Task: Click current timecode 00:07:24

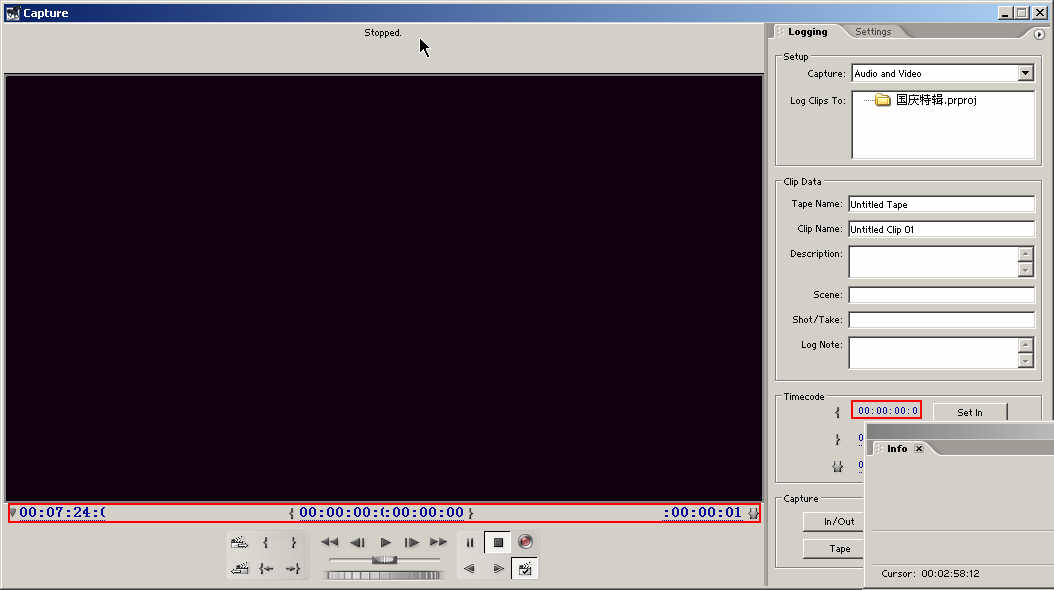Action: click(62, 512)
